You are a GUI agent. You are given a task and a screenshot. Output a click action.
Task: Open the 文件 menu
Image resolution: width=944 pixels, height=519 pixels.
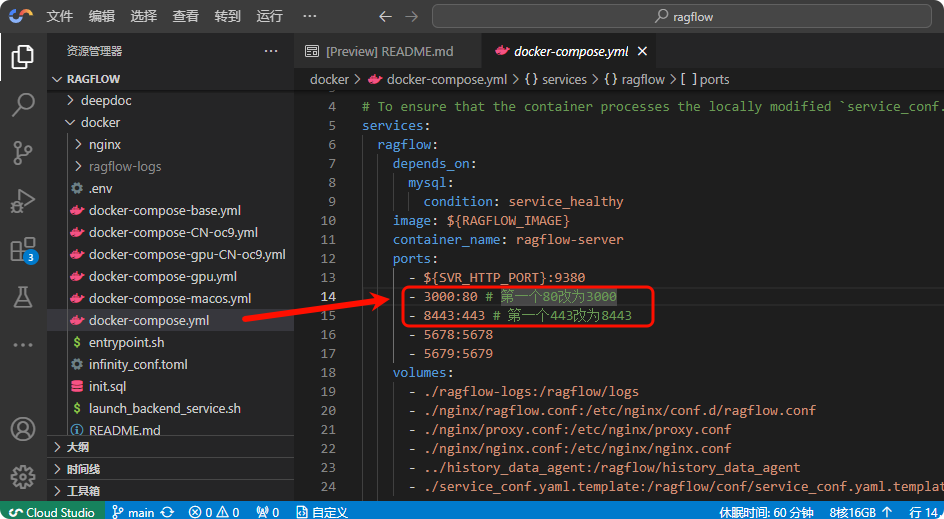(x=60, y=16)
